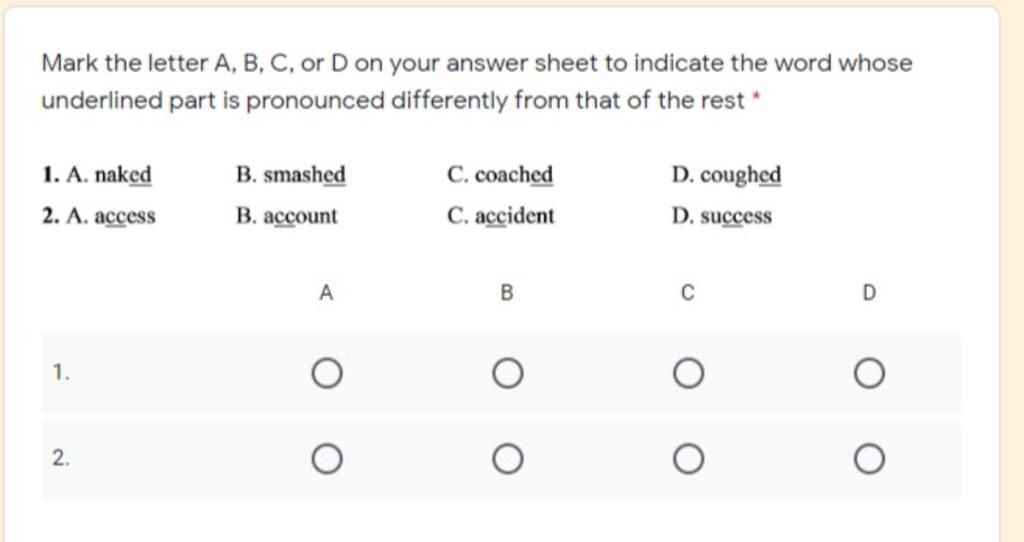
Task: Select option A for question 2
Action: click(326, 460)
